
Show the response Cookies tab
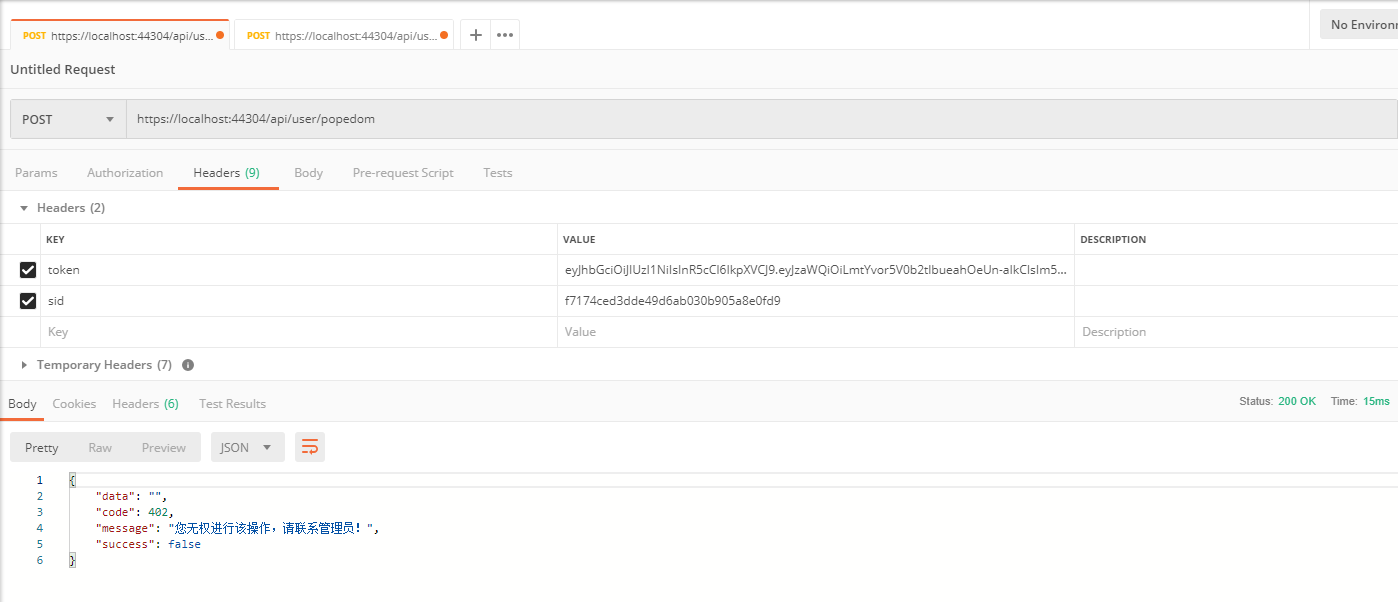click(74, 404)
